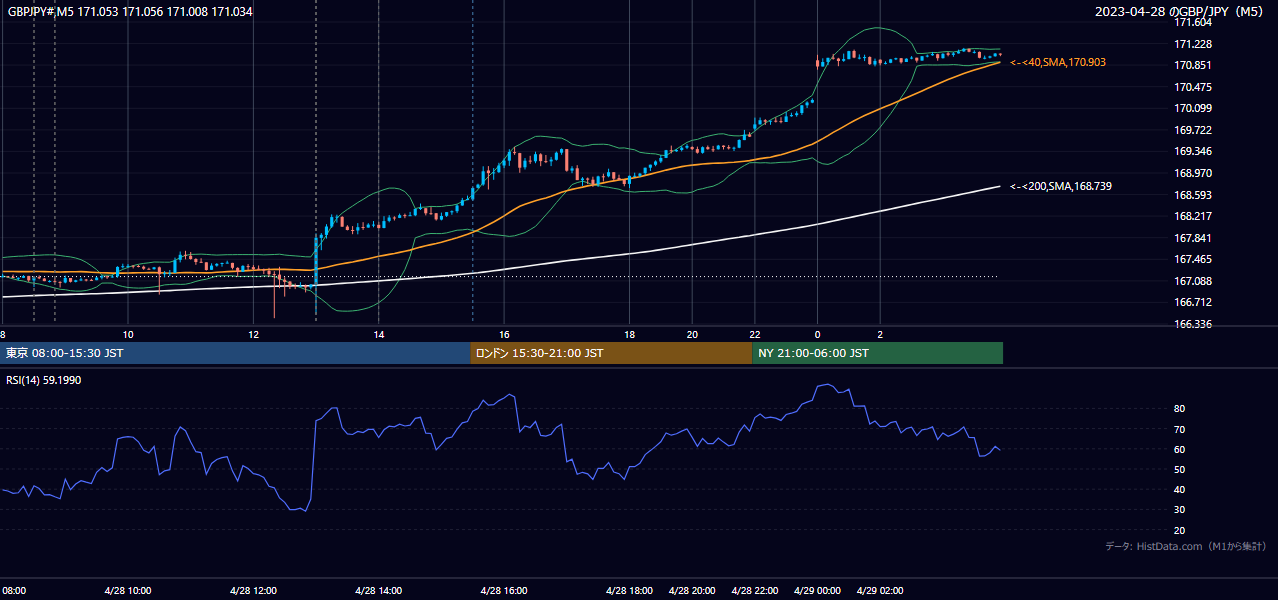Screen dimensions: 1278x600
Task: Click the bottom time label 4/28 14:00
Action: point(379,591)
